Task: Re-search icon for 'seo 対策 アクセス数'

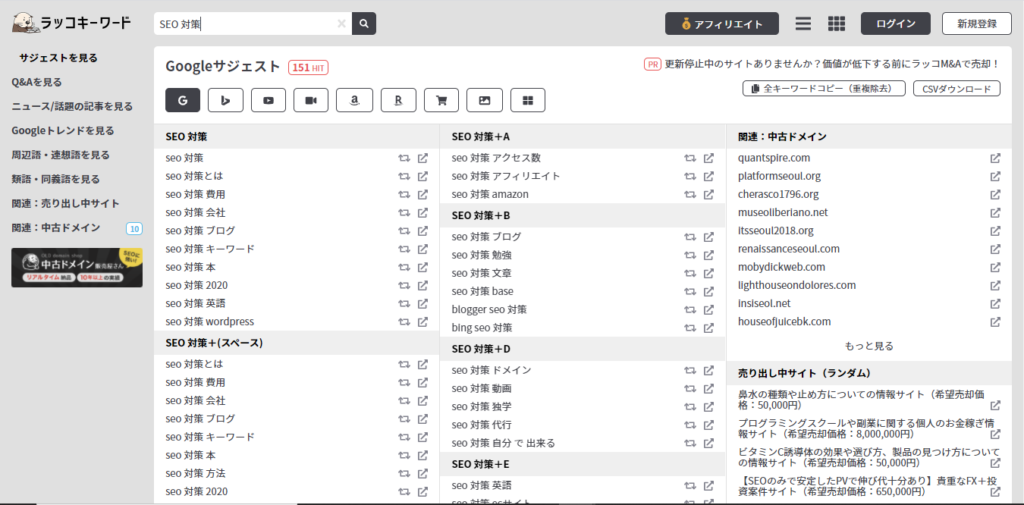Action: (690, 158)
